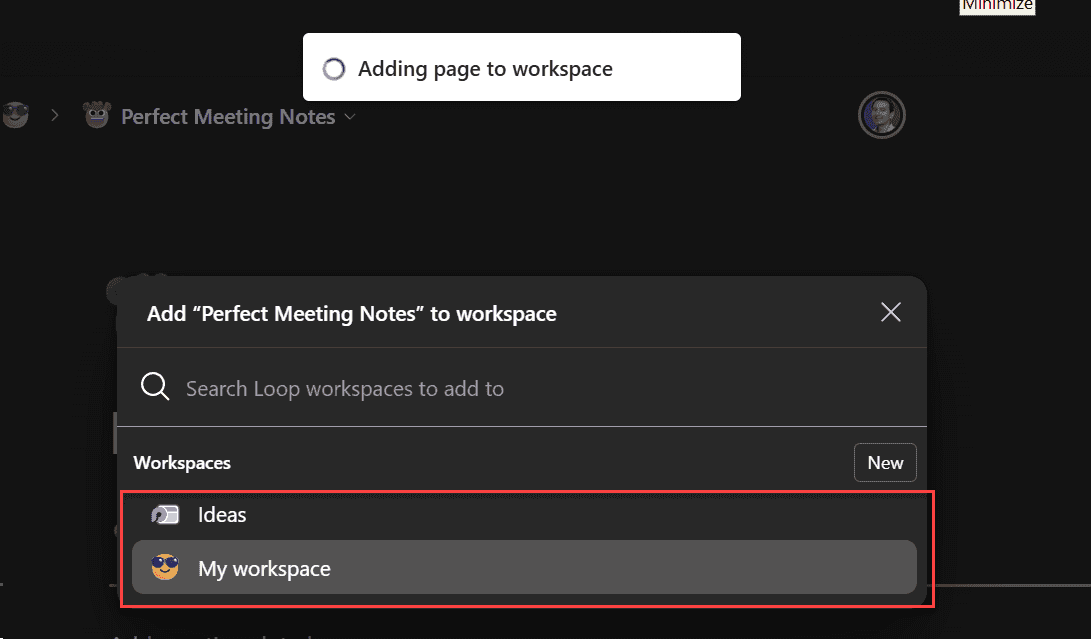Click the Perfect Meeting Notes breadcrumb title
This screenshot has width=1091, height=639.
tap(228, 117)
